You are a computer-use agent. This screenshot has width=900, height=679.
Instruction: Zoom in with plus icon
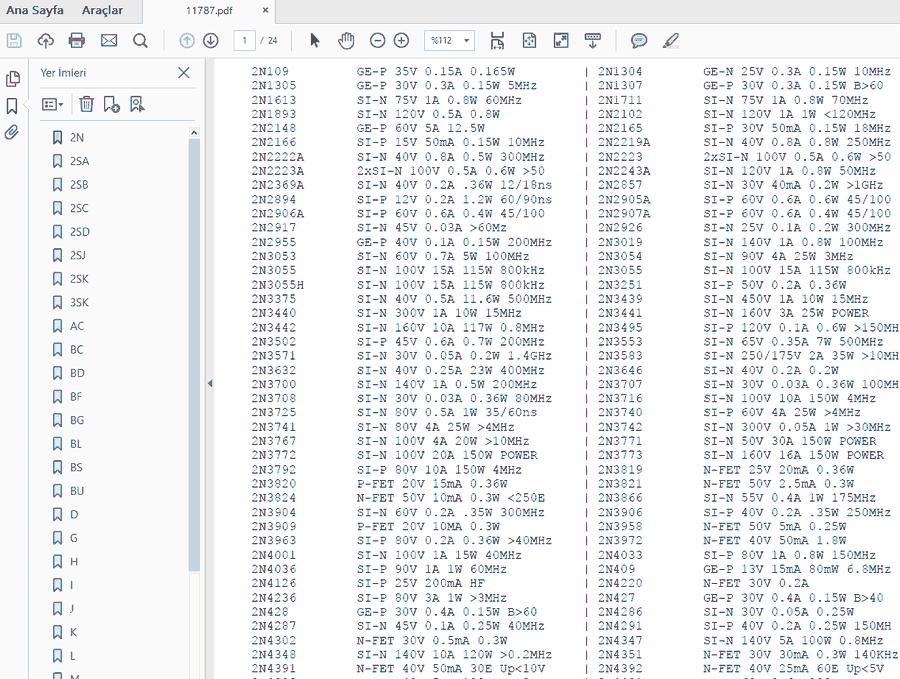pos(401,41)
